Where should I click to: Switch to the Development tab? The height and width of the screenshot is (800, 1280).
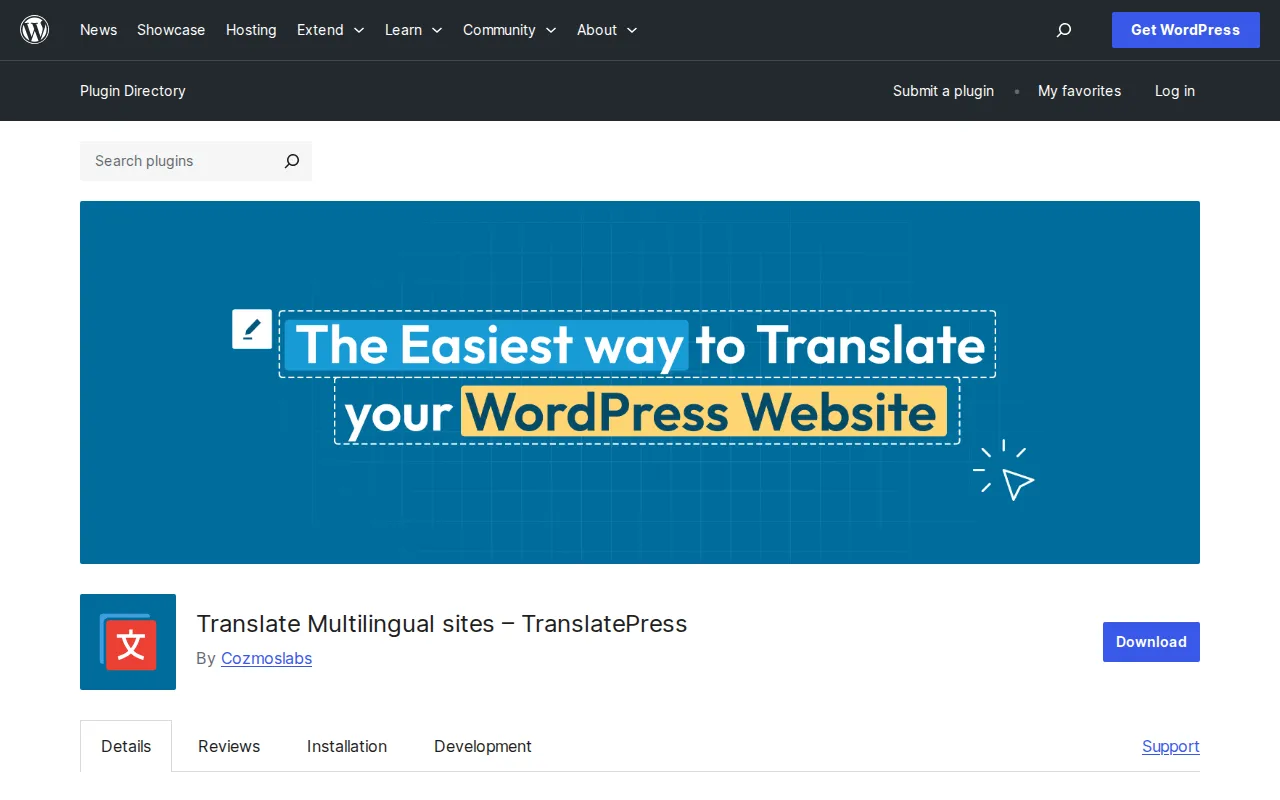pyautogui.click(x=482, y=746)
